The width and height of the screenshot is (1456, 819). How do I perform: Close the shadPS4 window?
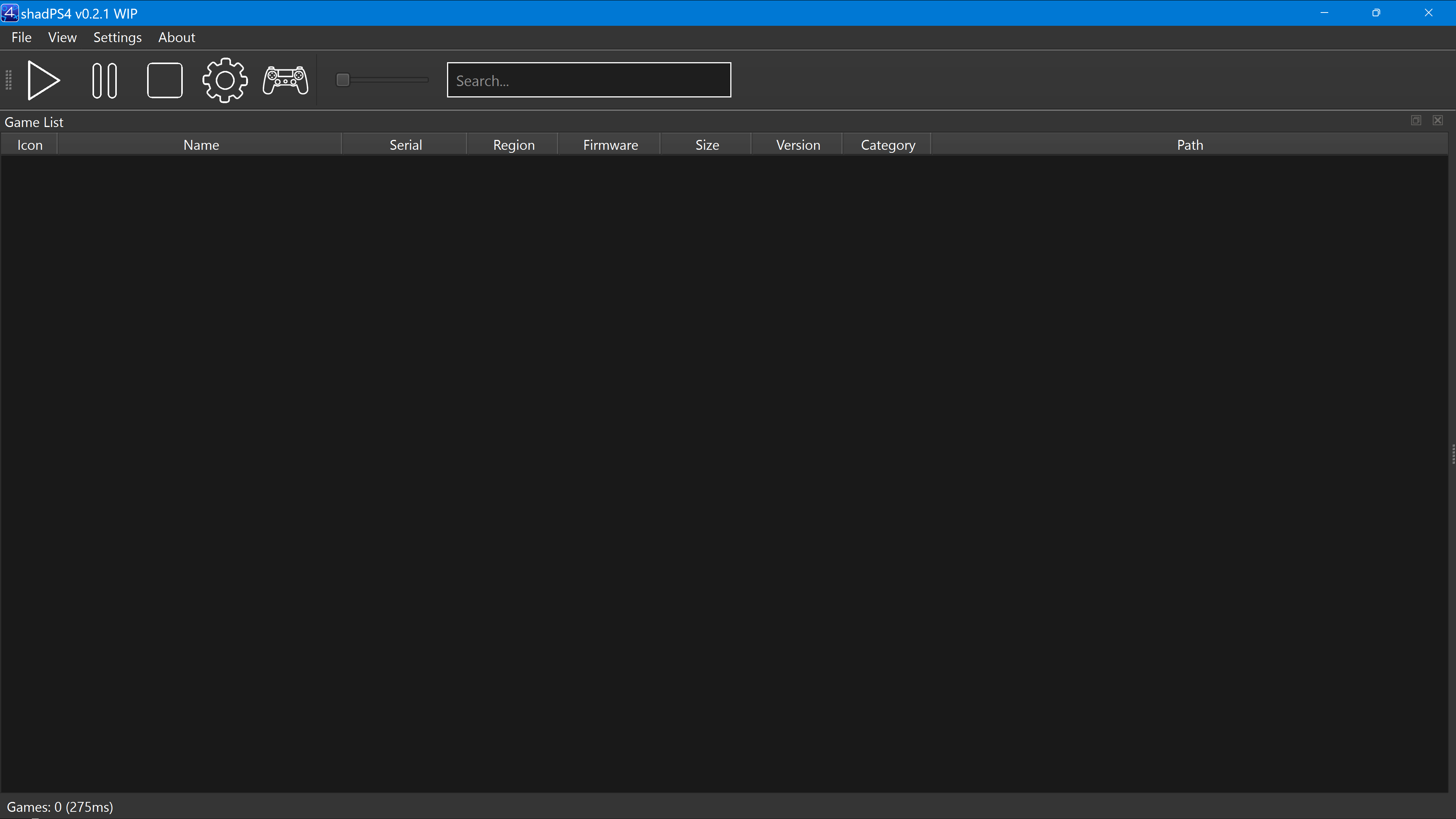tap(1428, 13)
